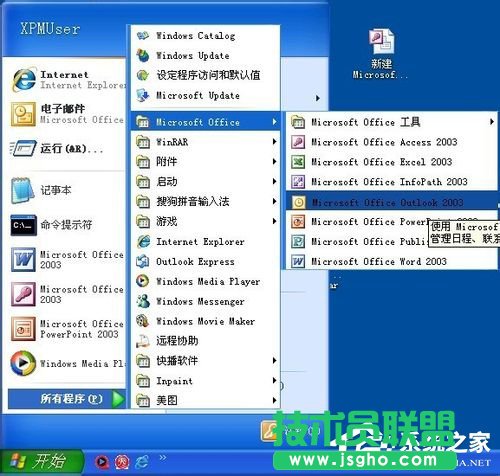This screenshot has height=476, width=500.
Task: Open pinned Microsoft Office Access 2003 shortcut
Action: click(68, 294)
